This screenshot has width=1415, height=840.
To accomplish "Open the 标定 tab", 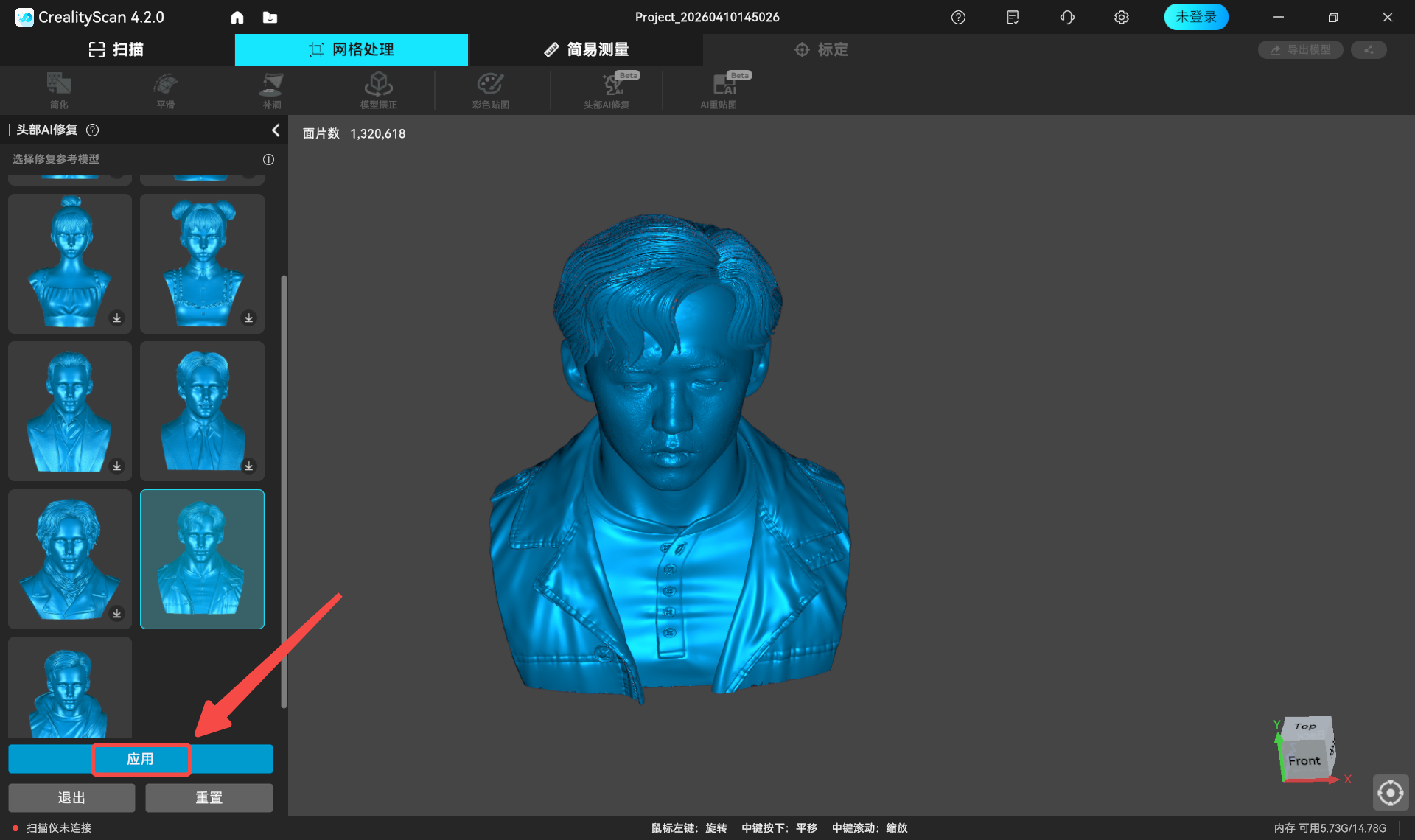I will (821, 49).
